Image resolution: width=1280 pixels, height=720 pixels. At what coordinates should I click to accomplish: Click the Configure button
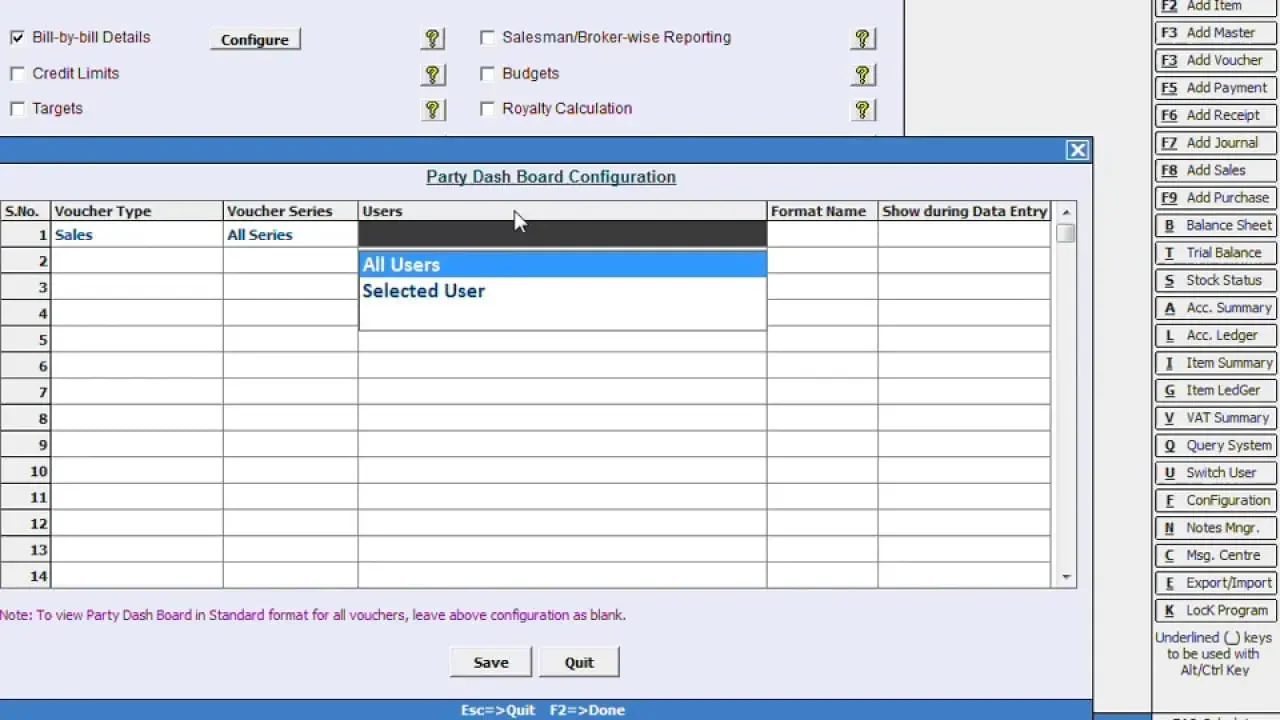point(255,40)
